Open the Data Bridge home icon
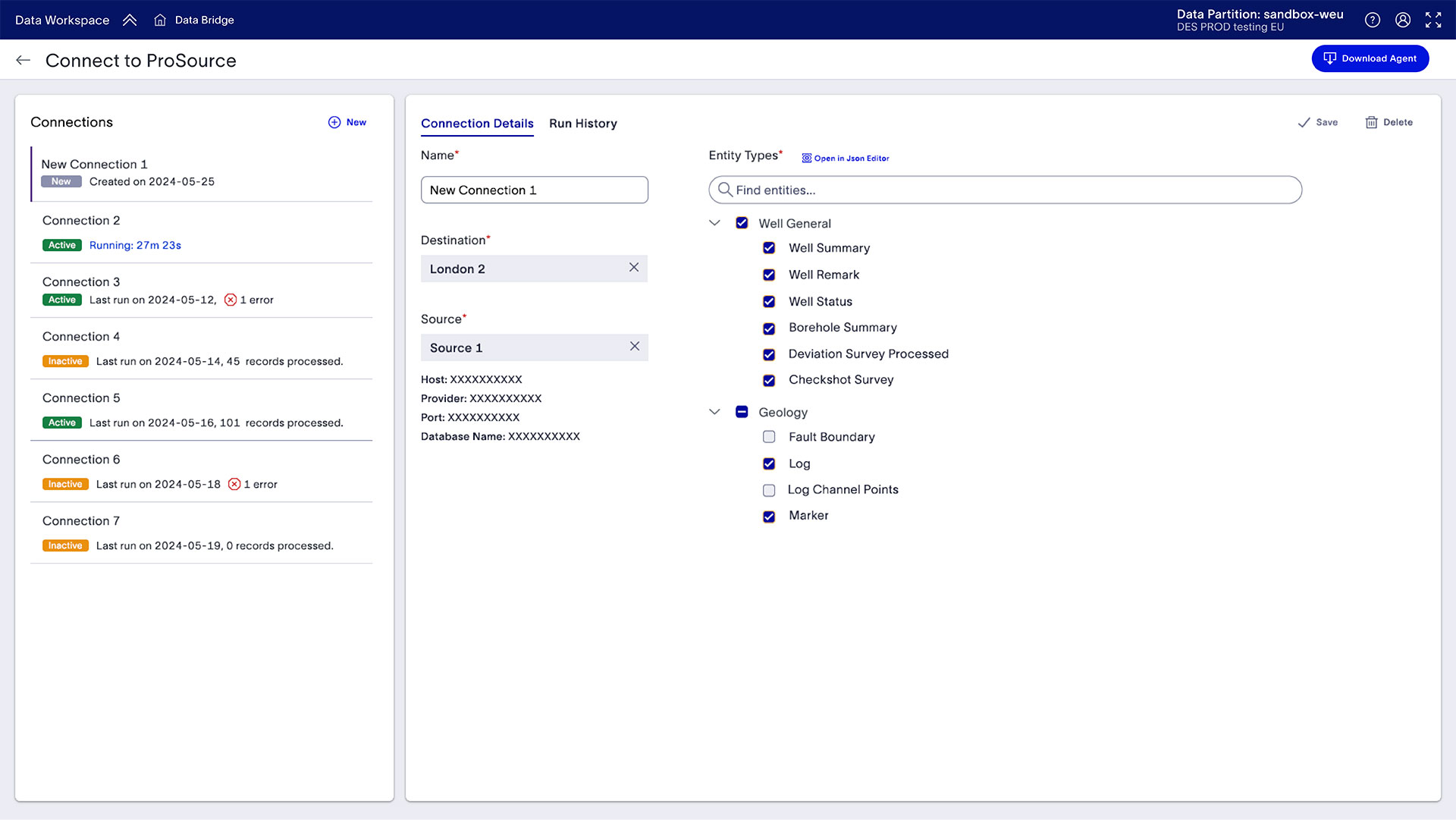The width and height of the screenshot is (1456, 820). pyautogui.click(x=160, y=20)
